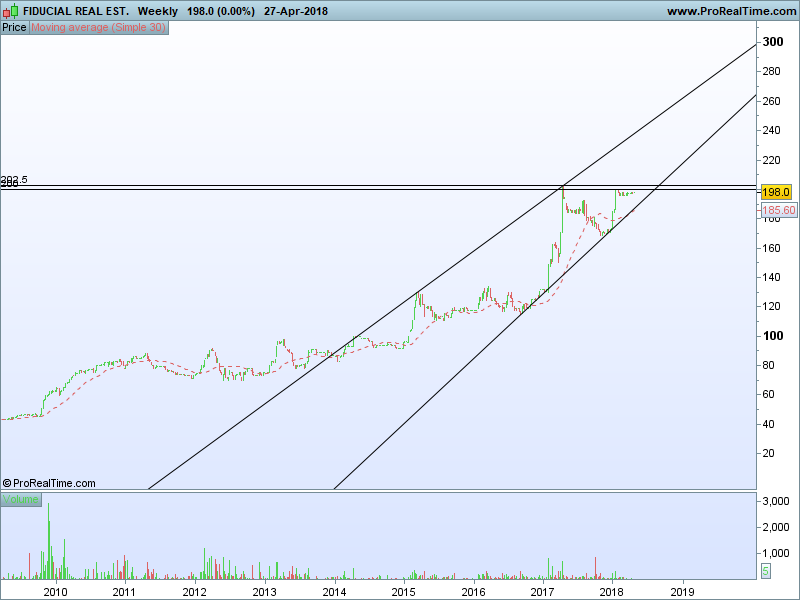Click the 2,000 volume axis label

[x=776, y=527]
